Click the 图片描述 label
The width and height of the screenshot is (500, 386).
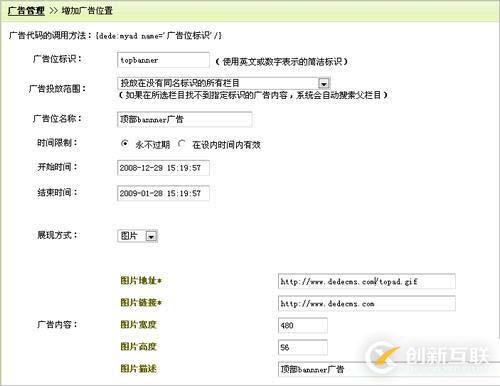138,369
